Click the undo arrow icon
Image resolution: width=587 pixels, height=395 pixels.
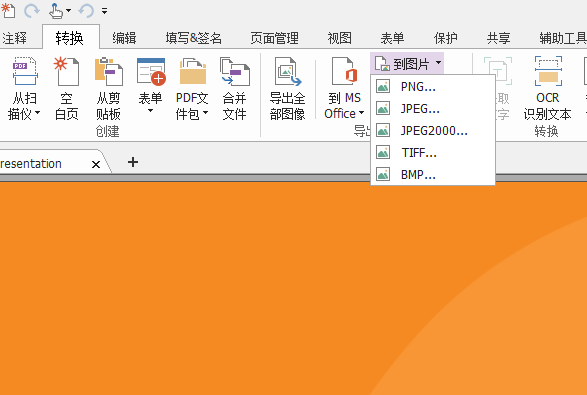pyautogui.click(x=86, y=11)
